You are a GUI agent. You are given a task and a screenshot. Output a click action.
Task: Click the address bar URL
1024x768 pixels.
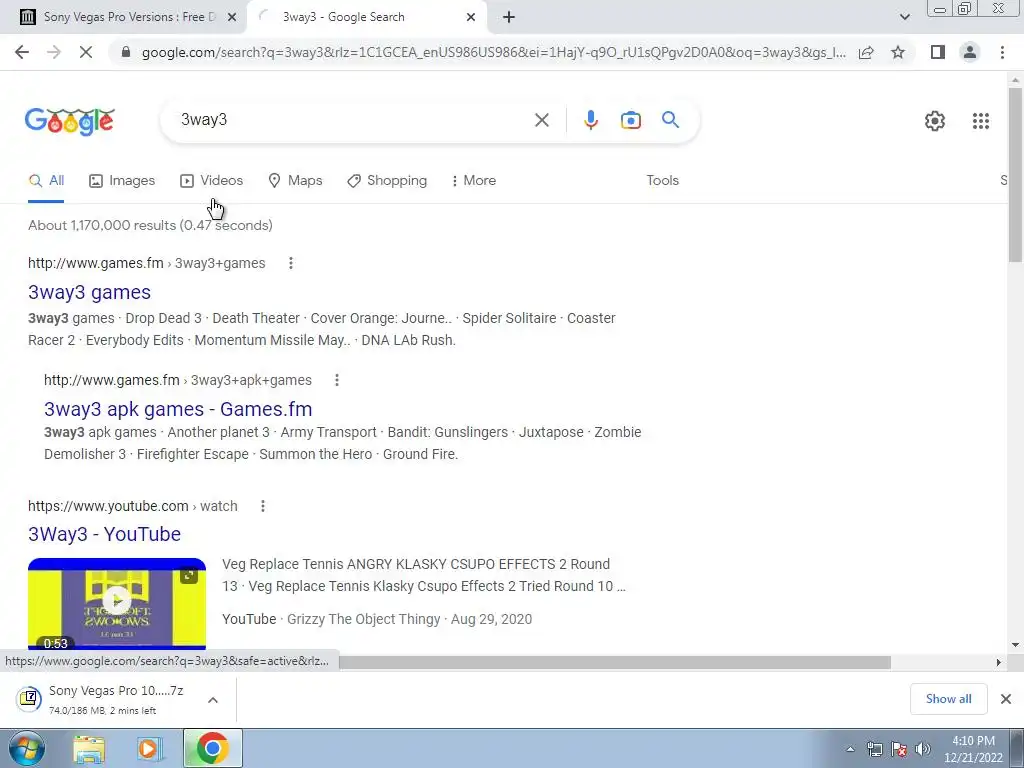pyautogui.click(x=493, y=52)
